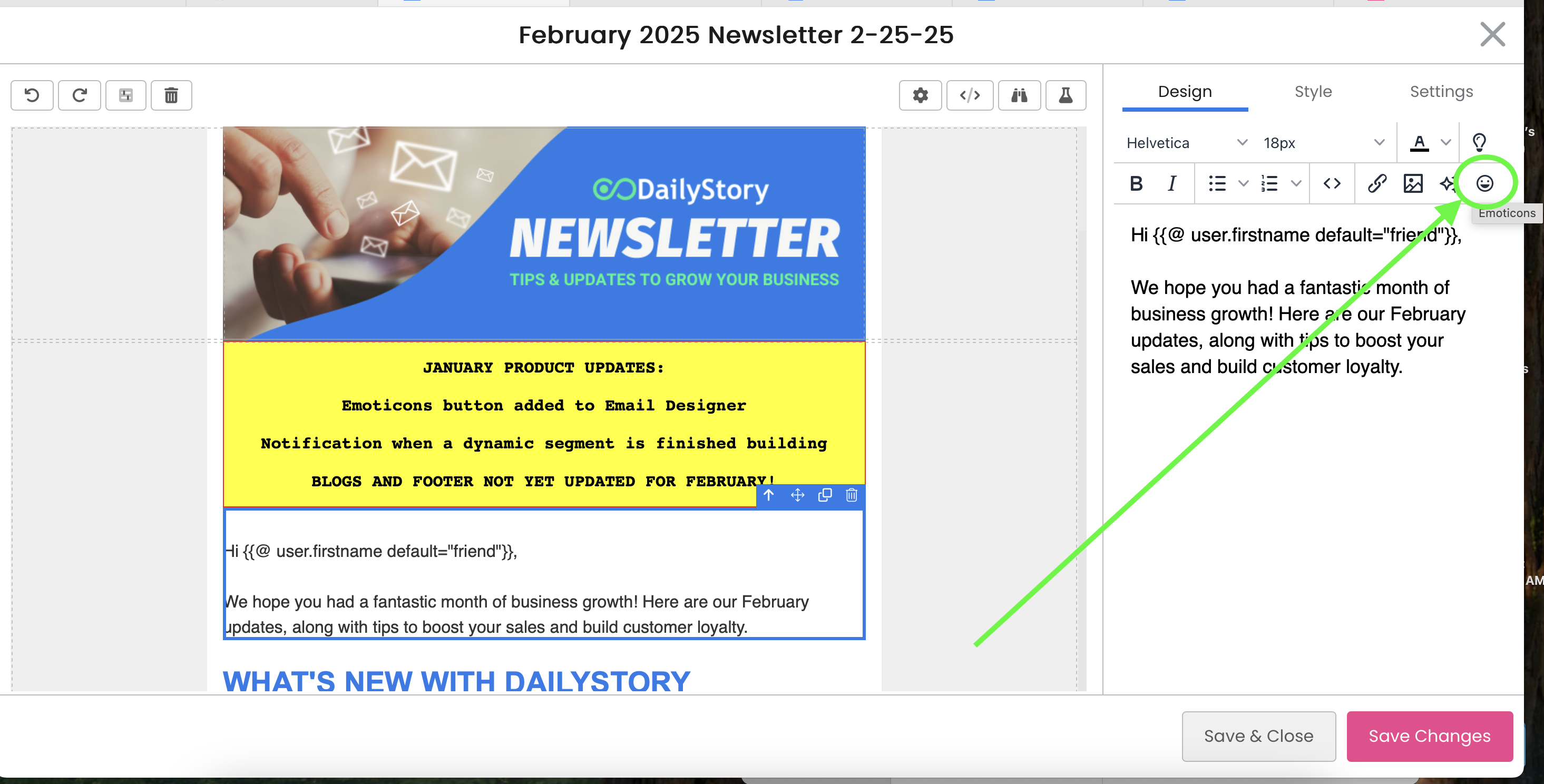This screenshot has height=784, width=1544.
Task: Select the DailyStory Newsletter header image
Action: point(544,233)
